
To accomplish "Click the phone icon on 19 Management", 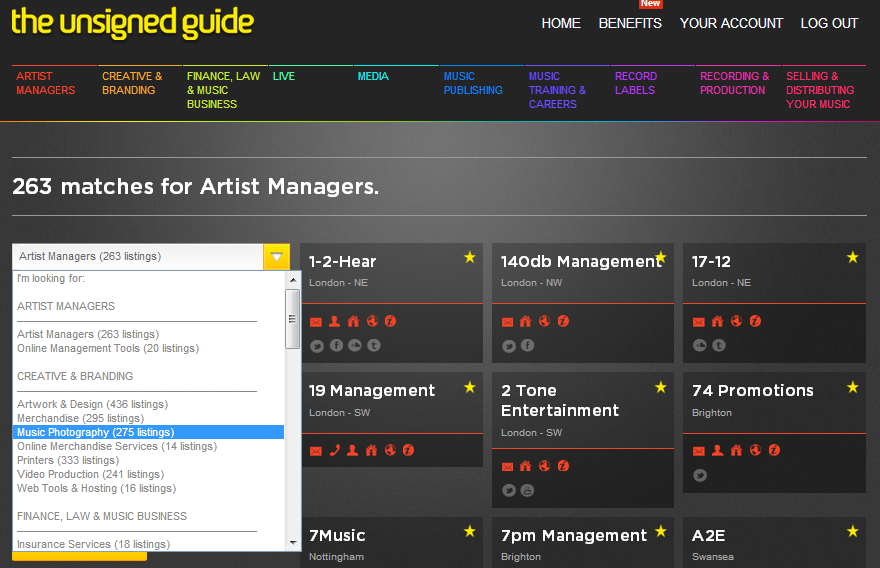I will pyautogui.click(x=334, y=450).
